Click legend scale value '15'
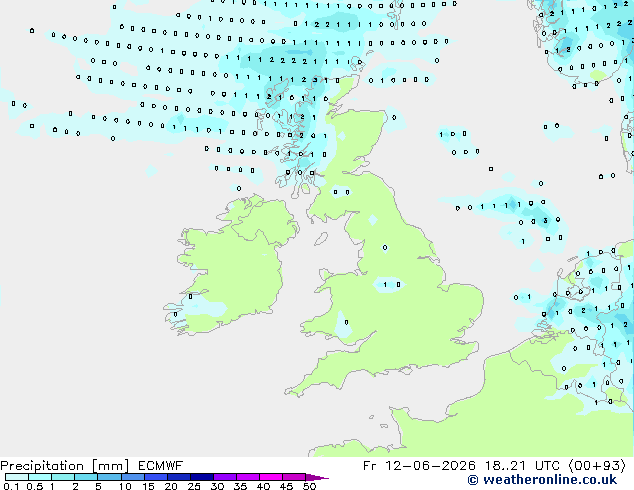634x490 pixels. [x=148, y=486]
